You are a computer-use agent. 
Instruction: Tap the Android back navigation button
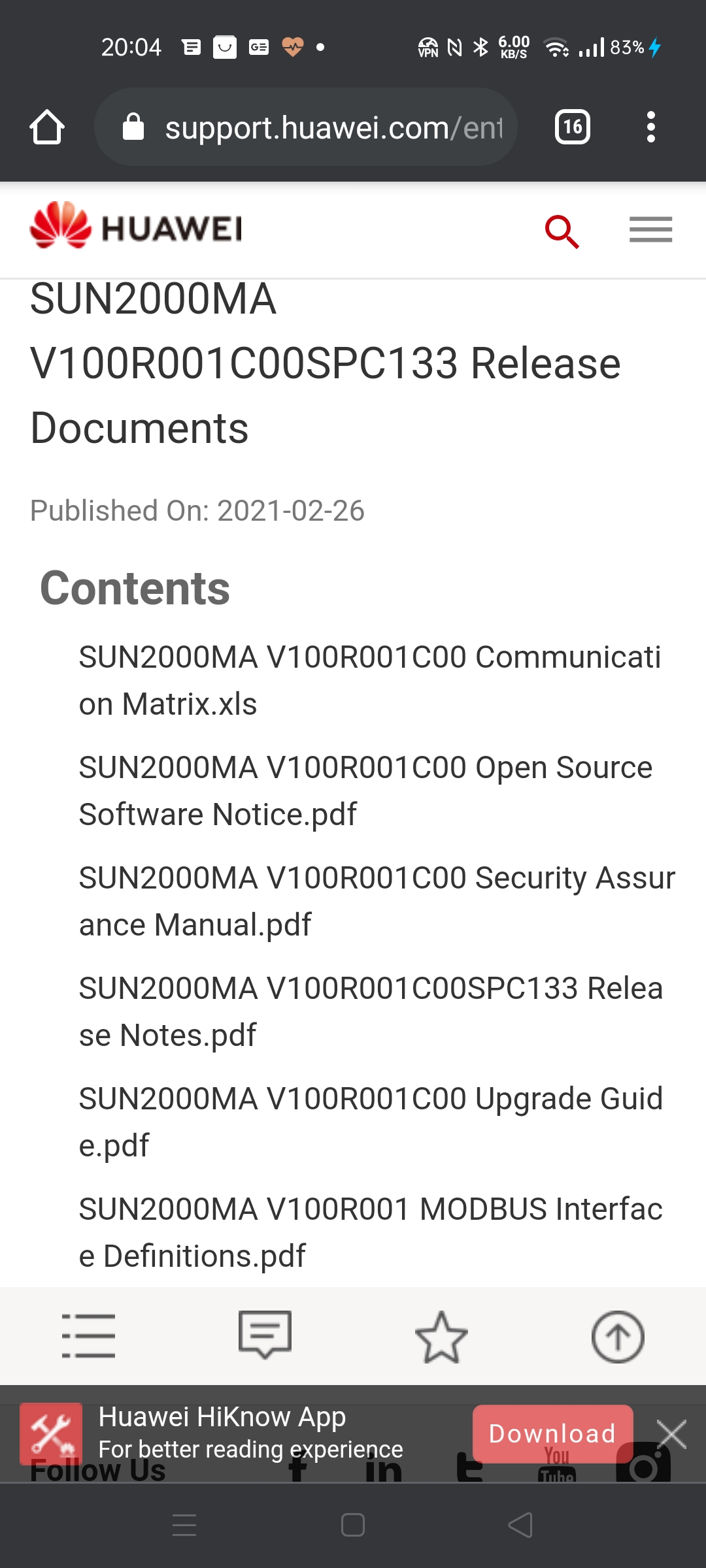pyautogui.click(x=520, y=1526)
